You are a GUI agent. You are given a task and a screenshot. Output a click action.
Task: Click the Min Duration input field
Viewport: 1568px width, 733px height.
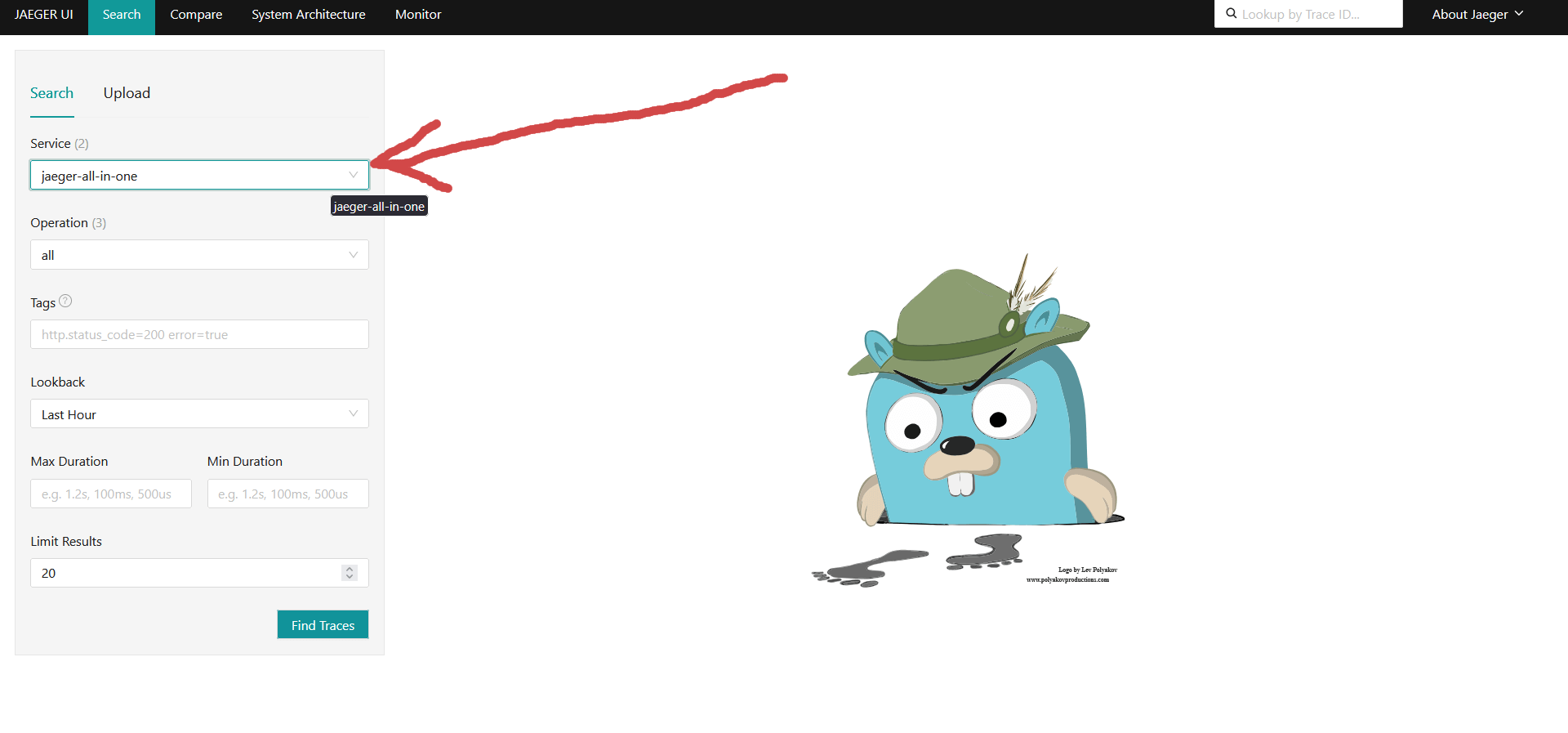pos(288,494)
